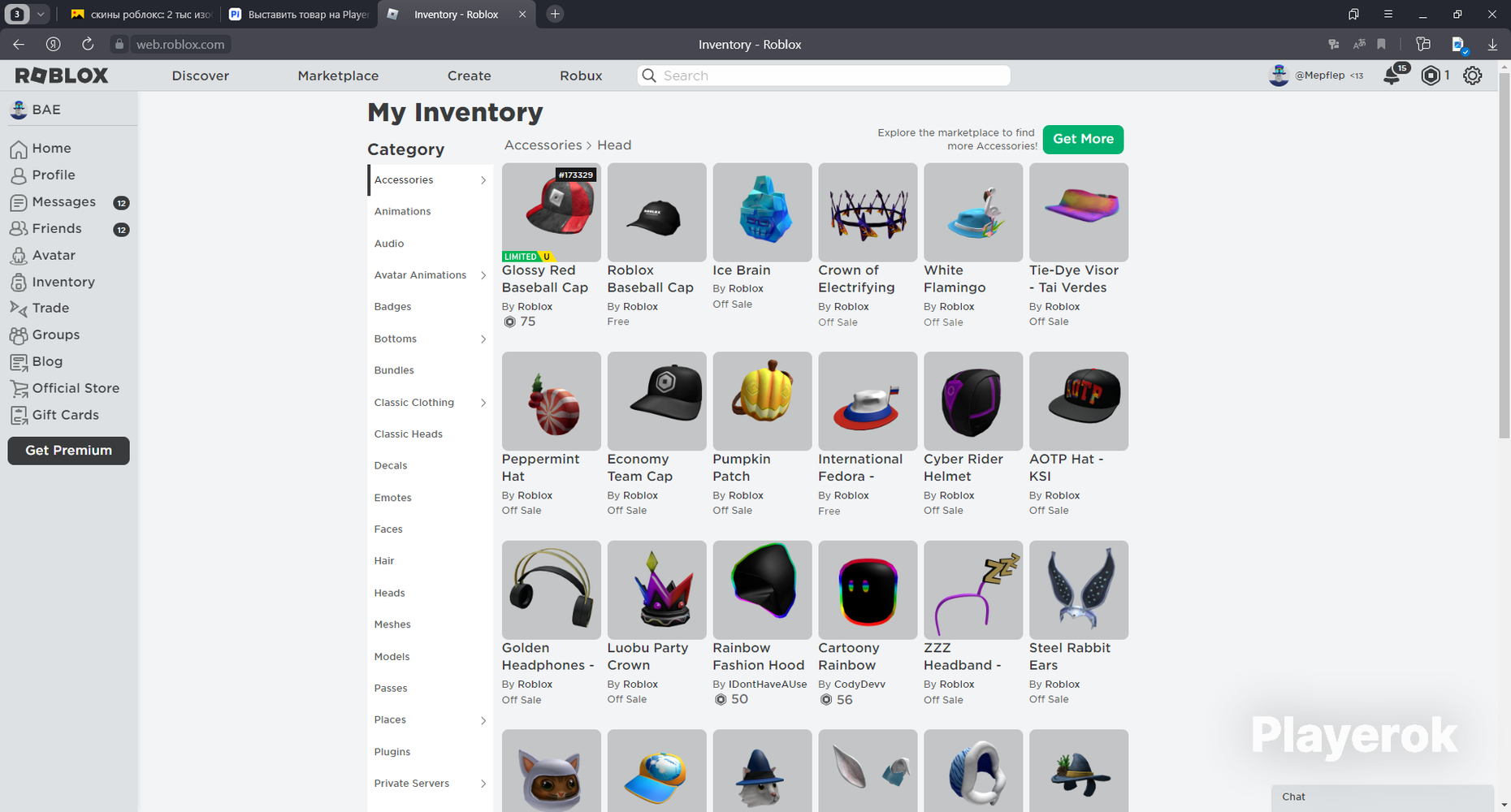
Task: Expand the Avatar Animations category chevron
Action: (483, 275)
